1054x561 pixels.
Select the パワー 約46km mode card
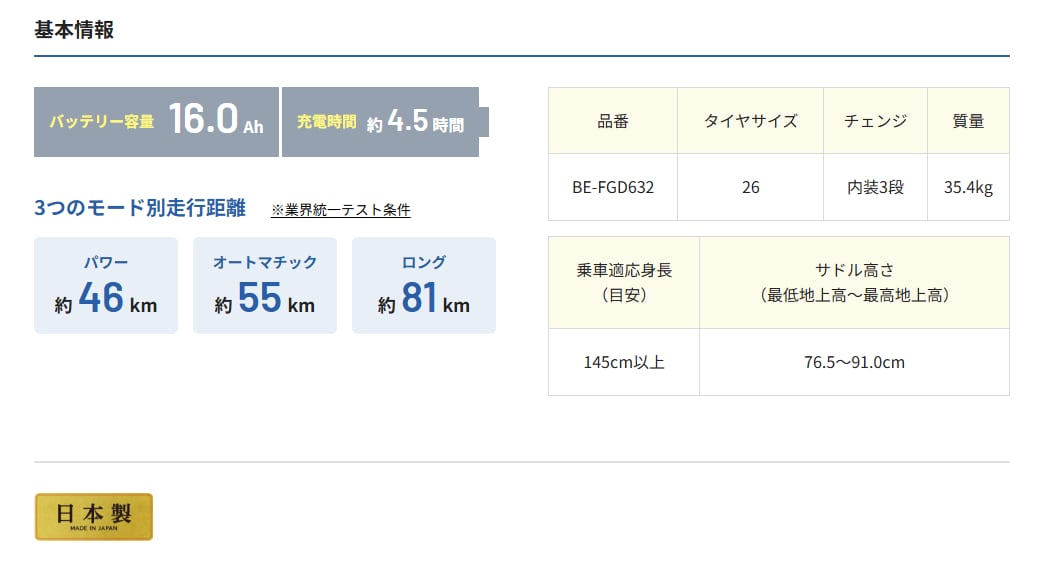[x=106, y=285]
